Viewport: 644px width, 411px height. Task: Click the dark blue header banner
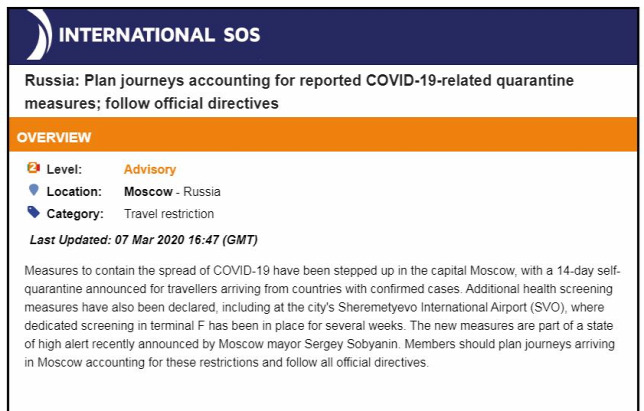[323, 36]
